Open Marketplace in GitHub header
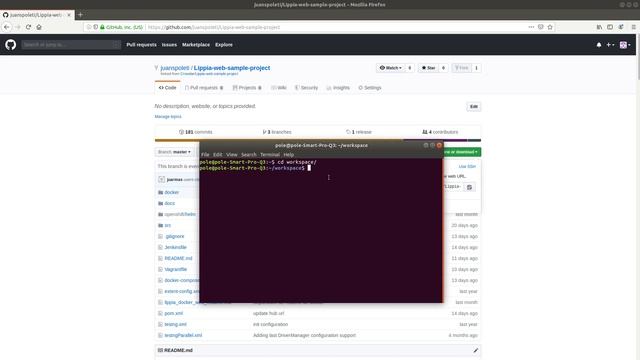640x360 pixels. [x=196, y=45]
